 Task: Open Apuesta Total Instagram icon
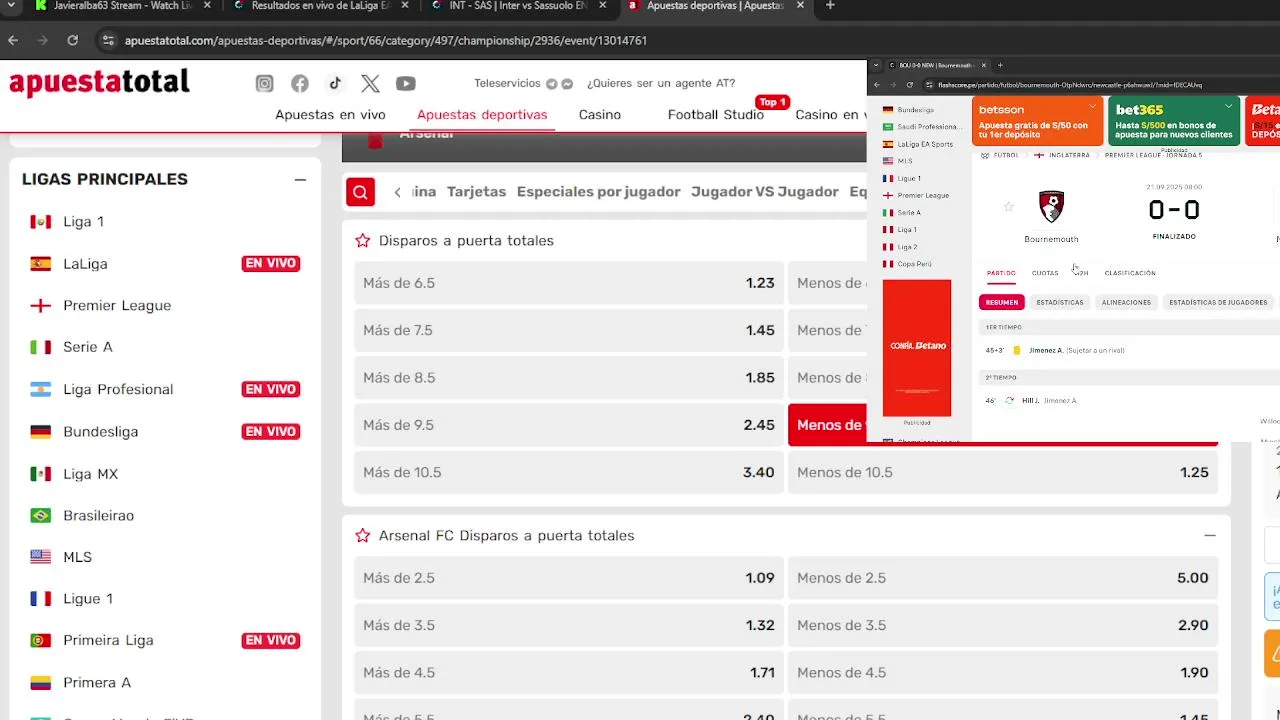point(264,83)
